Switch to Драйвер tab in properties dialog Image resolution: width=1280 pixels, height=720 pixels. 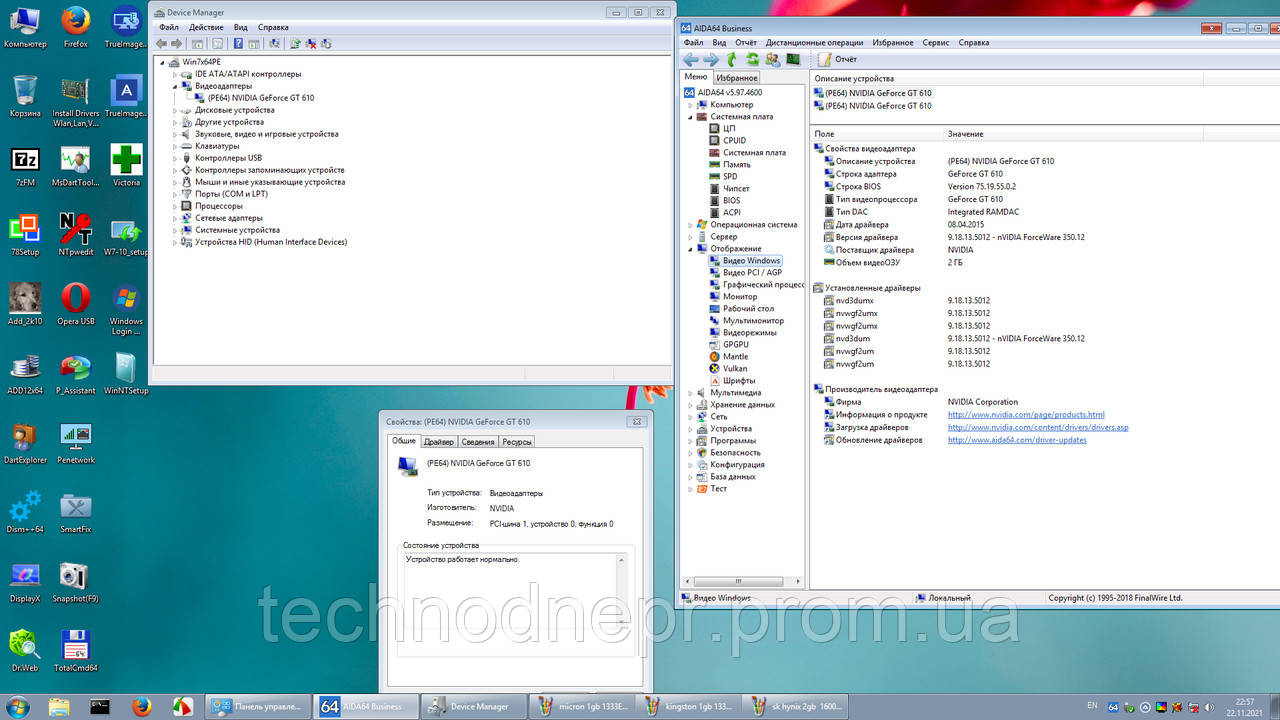[439, 441]
